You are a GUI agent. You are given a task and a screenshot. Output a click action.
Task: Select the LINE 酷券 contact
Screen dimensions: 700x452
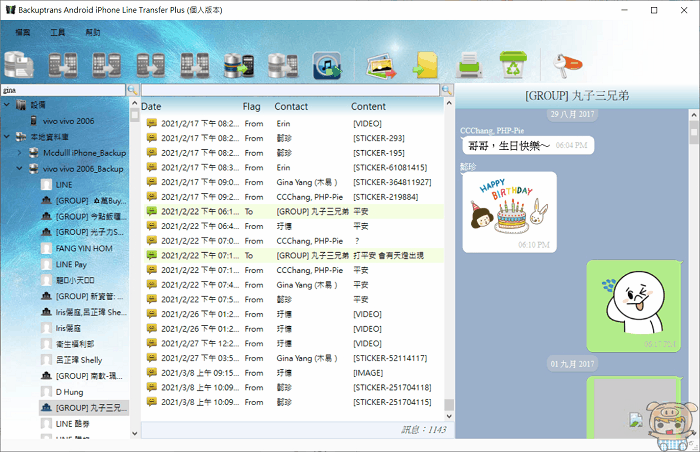[x=72, y=424]
